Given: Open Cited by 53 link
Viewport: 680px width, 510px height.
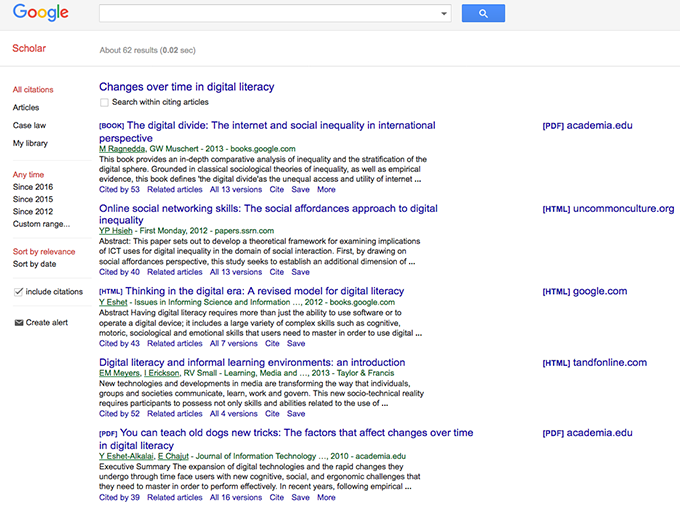Looking at the screenshot, I should click(x=119, y=189).
